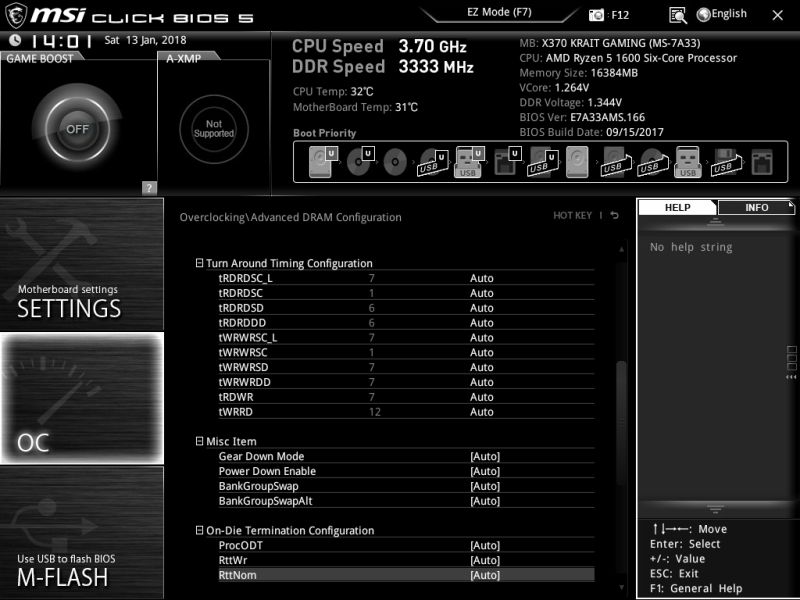Select the UEFI USB hard disk boot device
The width and height of the screenshot is (800, 600).
[x=542, y=162]
